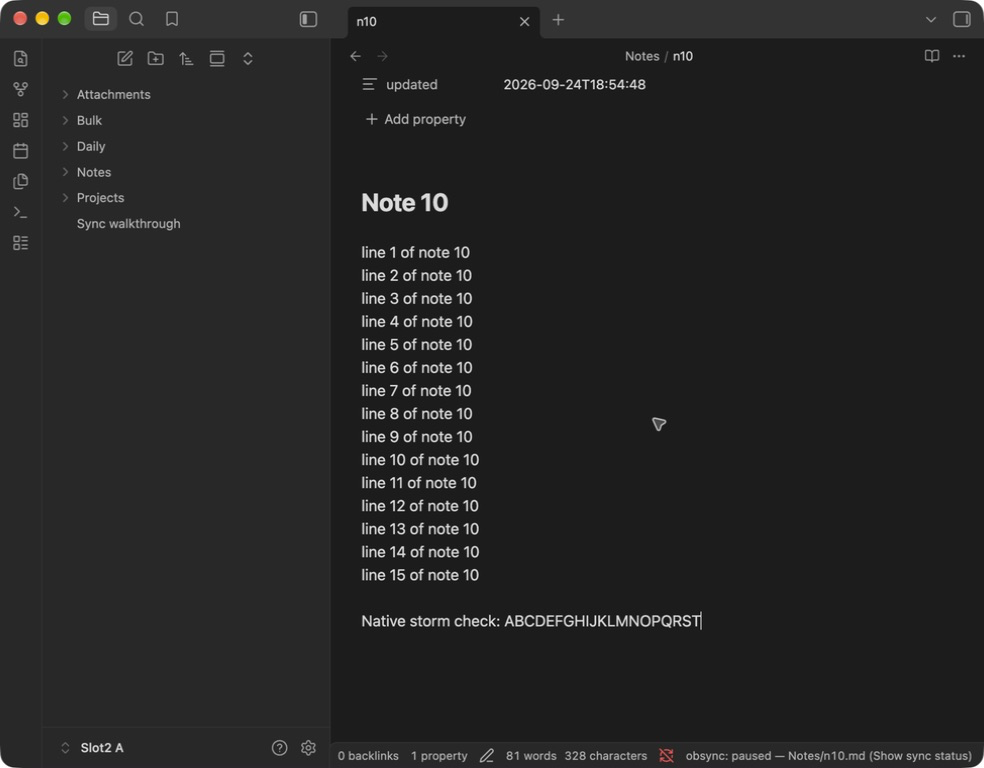Toggle editing mode pencil icon
This screenshot has height=768, width=984.
coord(486,756)
